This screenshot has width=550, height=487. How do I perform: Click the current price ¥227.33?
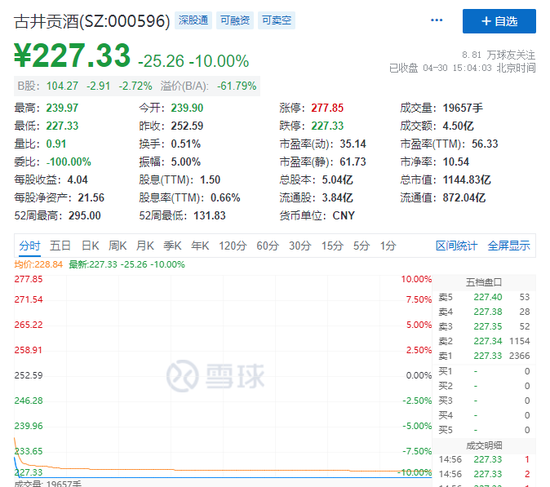point(72,55)
